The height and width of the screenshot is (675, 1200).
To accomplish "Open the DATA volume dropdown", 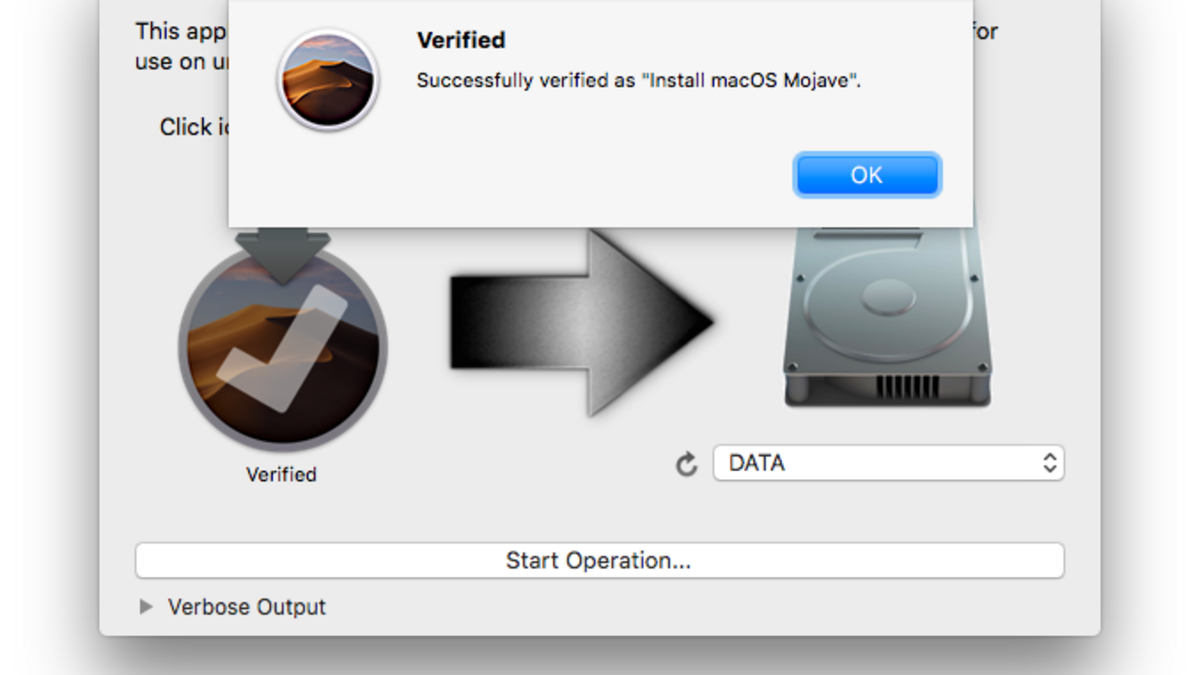I will coord(888,463).
